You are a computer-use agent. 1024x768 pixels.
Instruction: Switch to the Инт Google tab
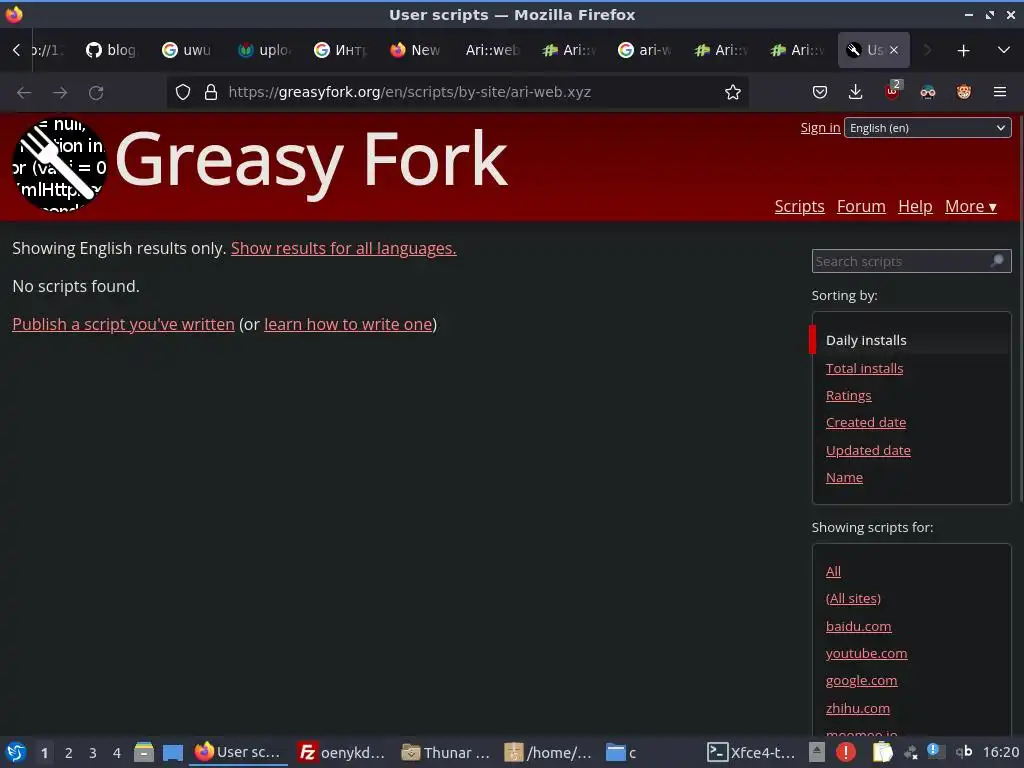pyautogui.click(x=340, y=50)
